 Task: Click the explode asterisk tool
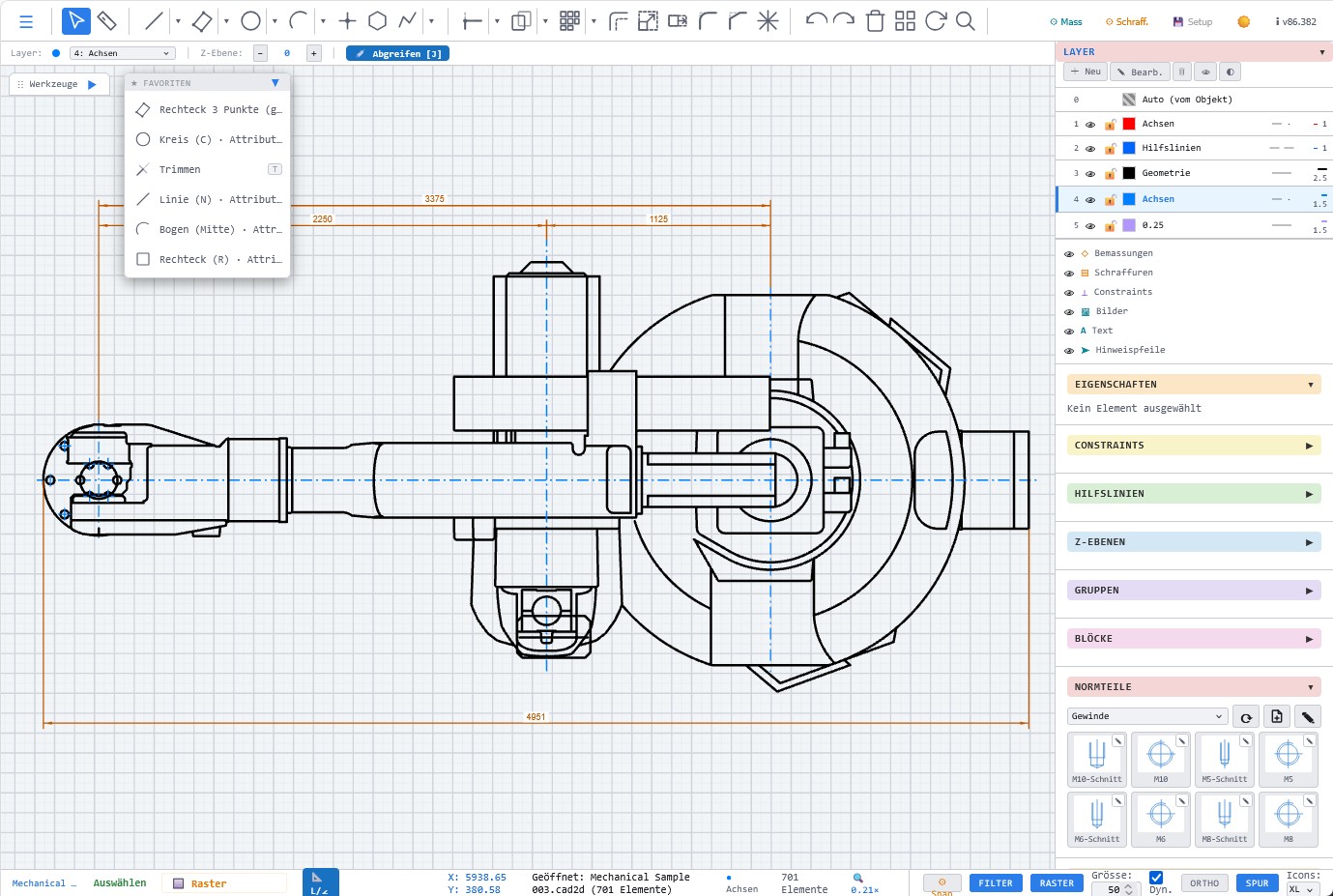pos(768,20)
